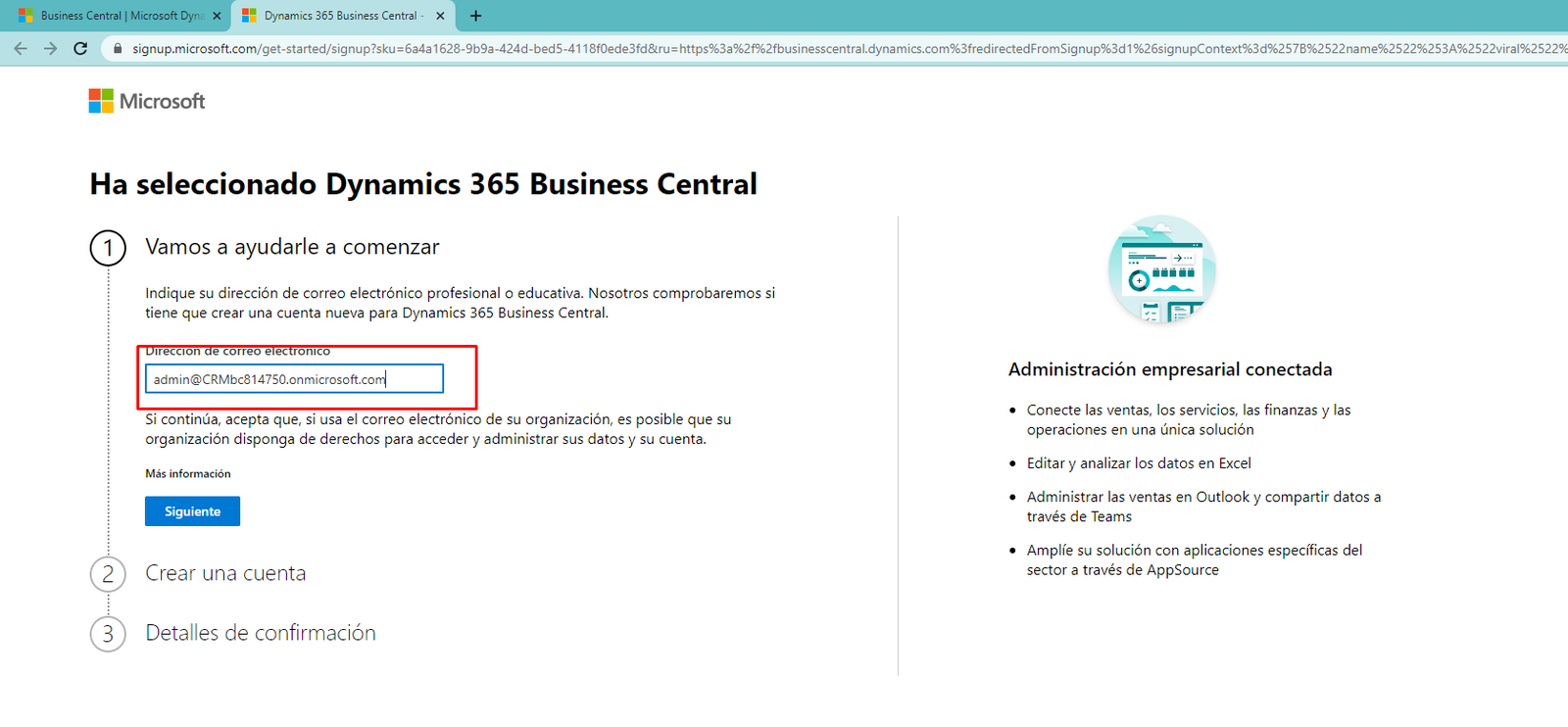Click the business dashboard illustration

pos(1162,269)
